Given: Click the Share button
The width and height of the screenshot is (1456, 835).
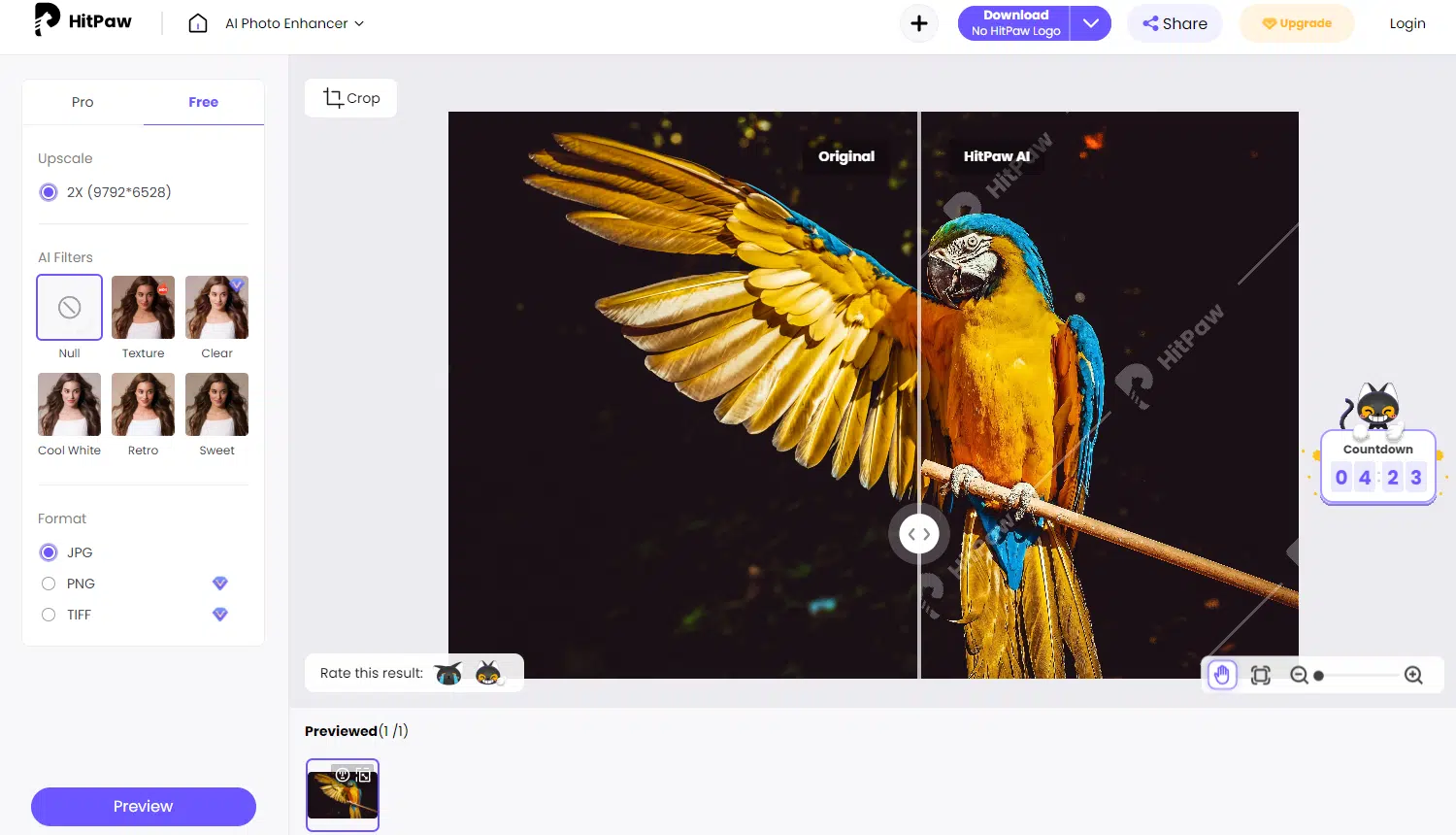Looking at the screenshot, I should [x=1175, y=23].
